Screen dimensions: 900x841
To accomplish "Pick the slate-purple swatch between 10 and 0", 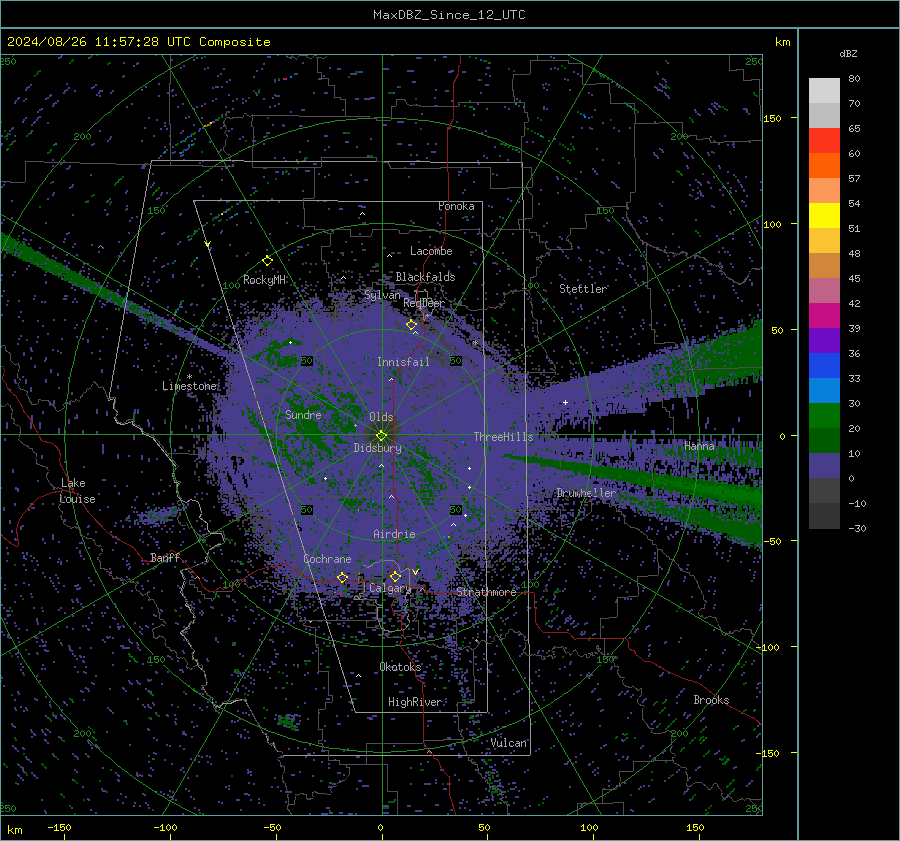I will coord(824,466).
